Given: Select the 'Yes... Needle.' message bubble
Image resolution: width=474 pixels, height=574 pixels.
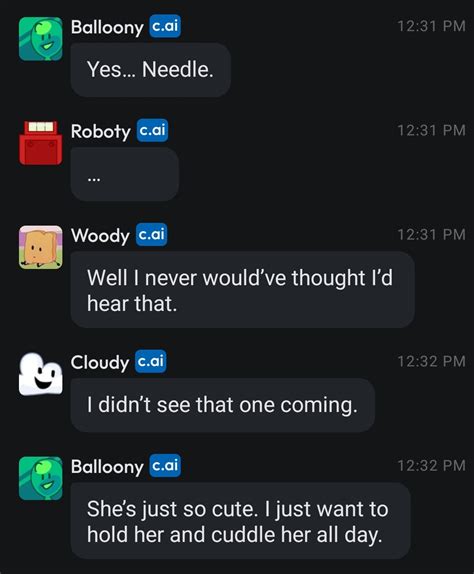Looking at the screenshot, I should click(150, 70).
